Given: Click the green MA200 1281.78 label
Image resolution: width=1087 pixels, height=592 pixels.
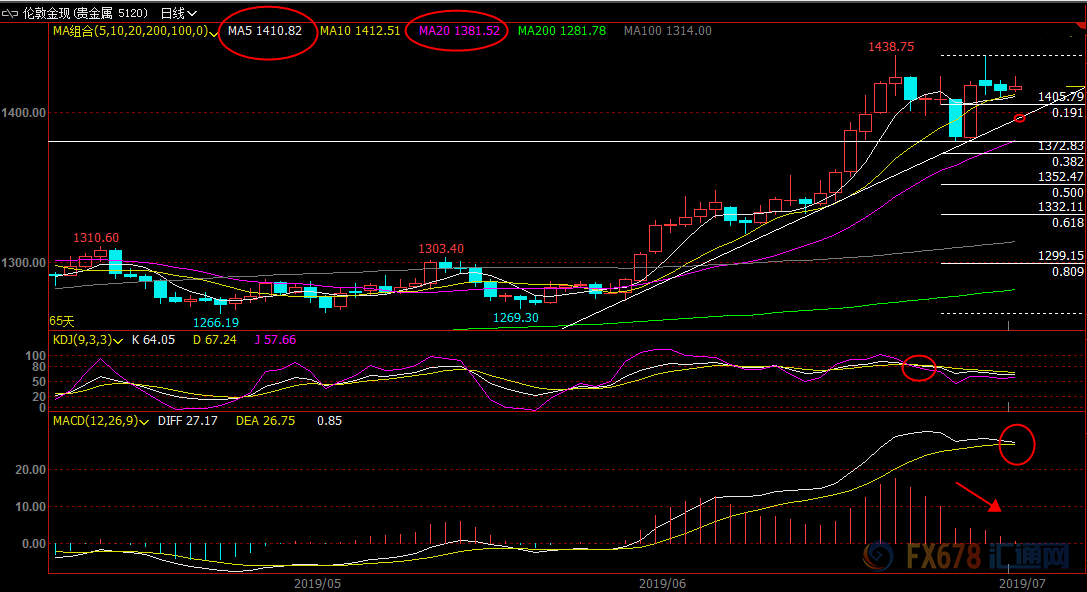Looking at the screenshot, I should click(x=562, y=31).
